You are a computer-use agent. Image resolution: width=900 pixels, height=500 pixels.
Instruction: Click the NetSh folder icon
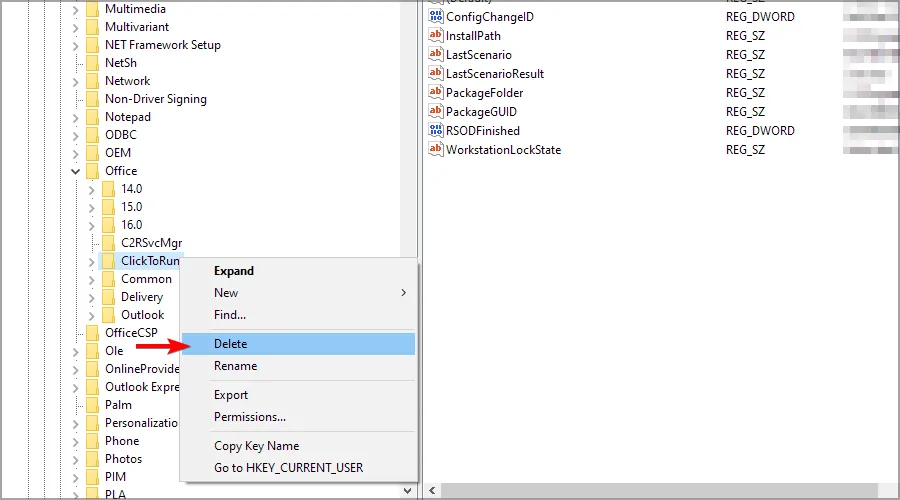click(92, 63)
